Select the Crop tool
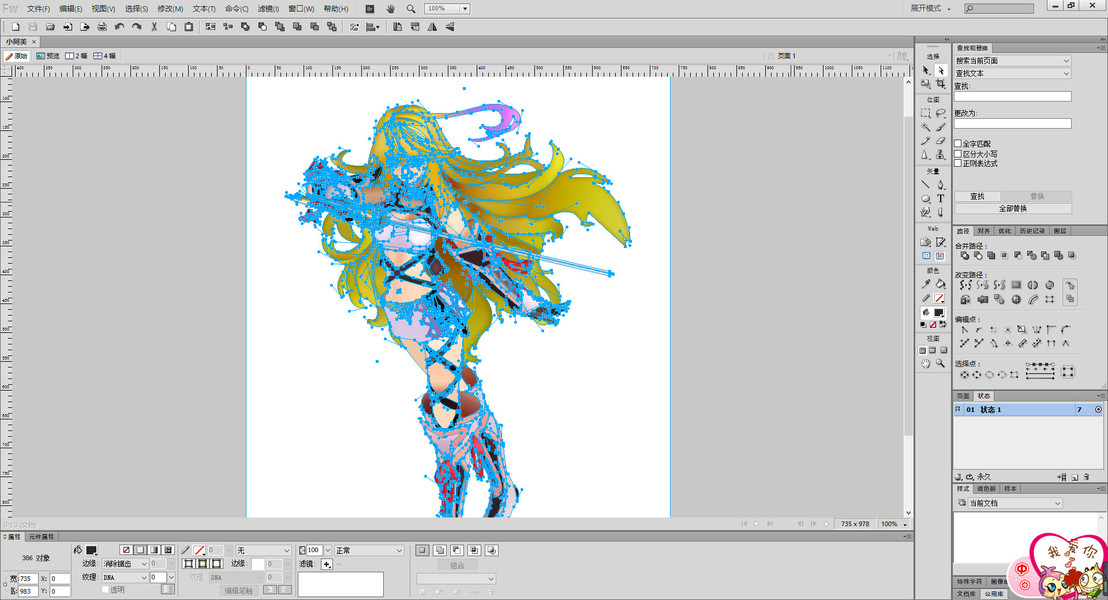The width and height of the screenshot is (1108, 600). (x=941, y=84)
